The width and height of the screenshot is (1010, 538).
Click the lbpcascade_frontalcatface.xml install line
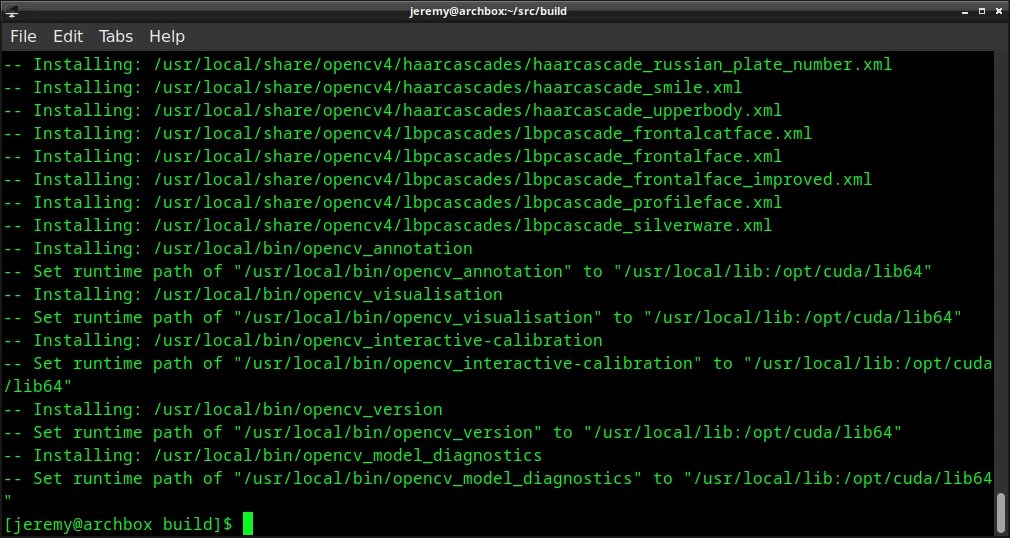point(408,133)
